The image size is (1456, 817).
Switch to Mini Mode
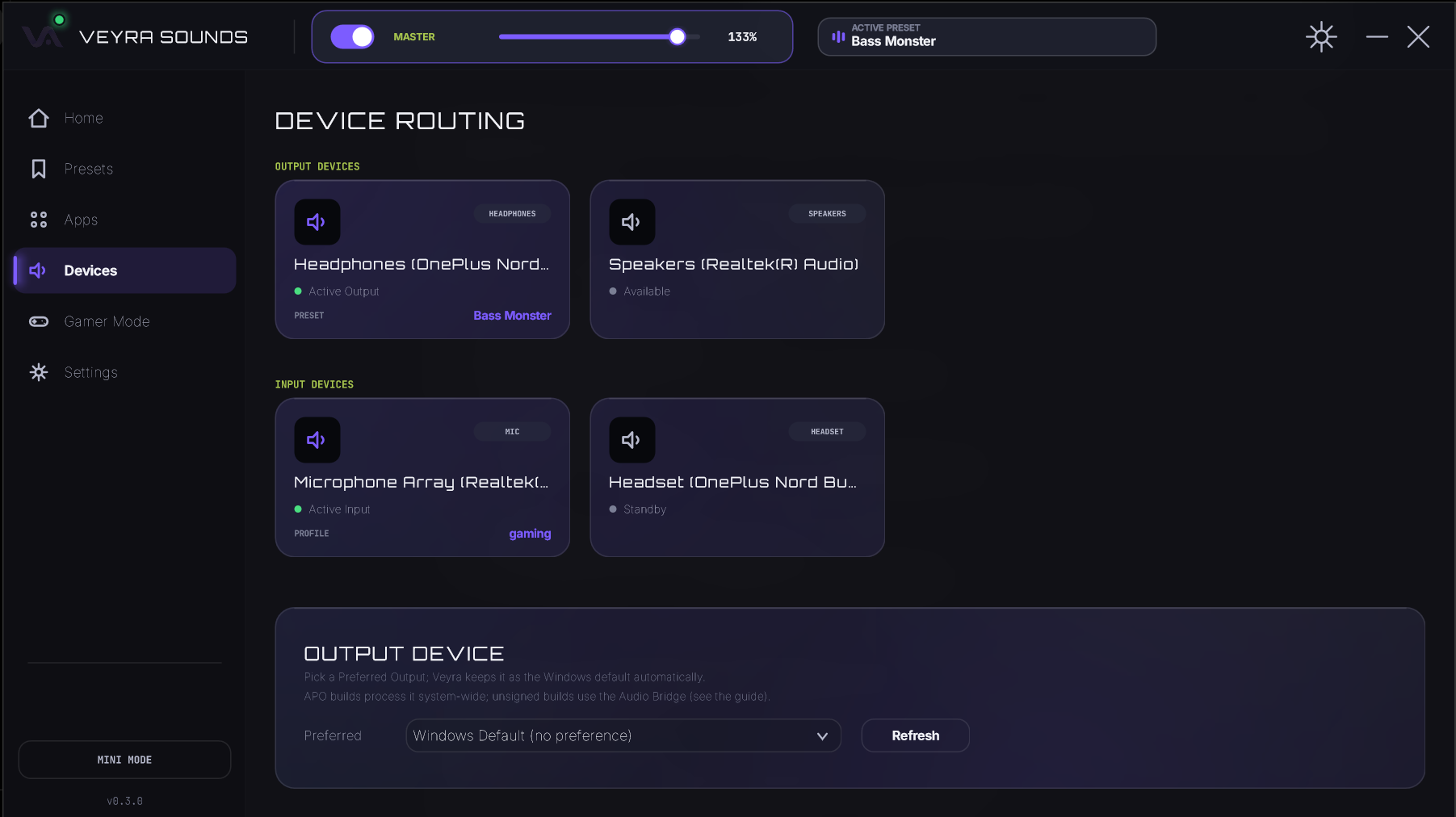tap(124, 760)
